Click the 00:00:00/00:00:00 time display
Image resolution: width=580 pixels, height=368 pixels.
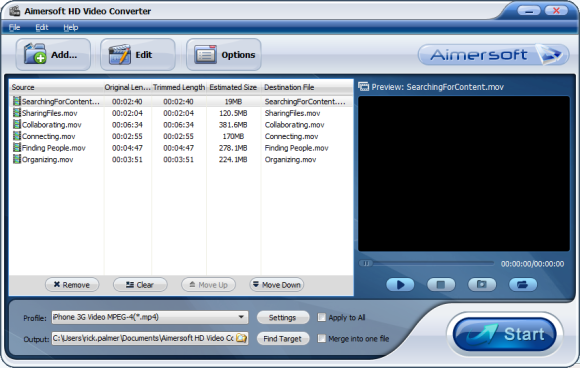coord(533,264)
